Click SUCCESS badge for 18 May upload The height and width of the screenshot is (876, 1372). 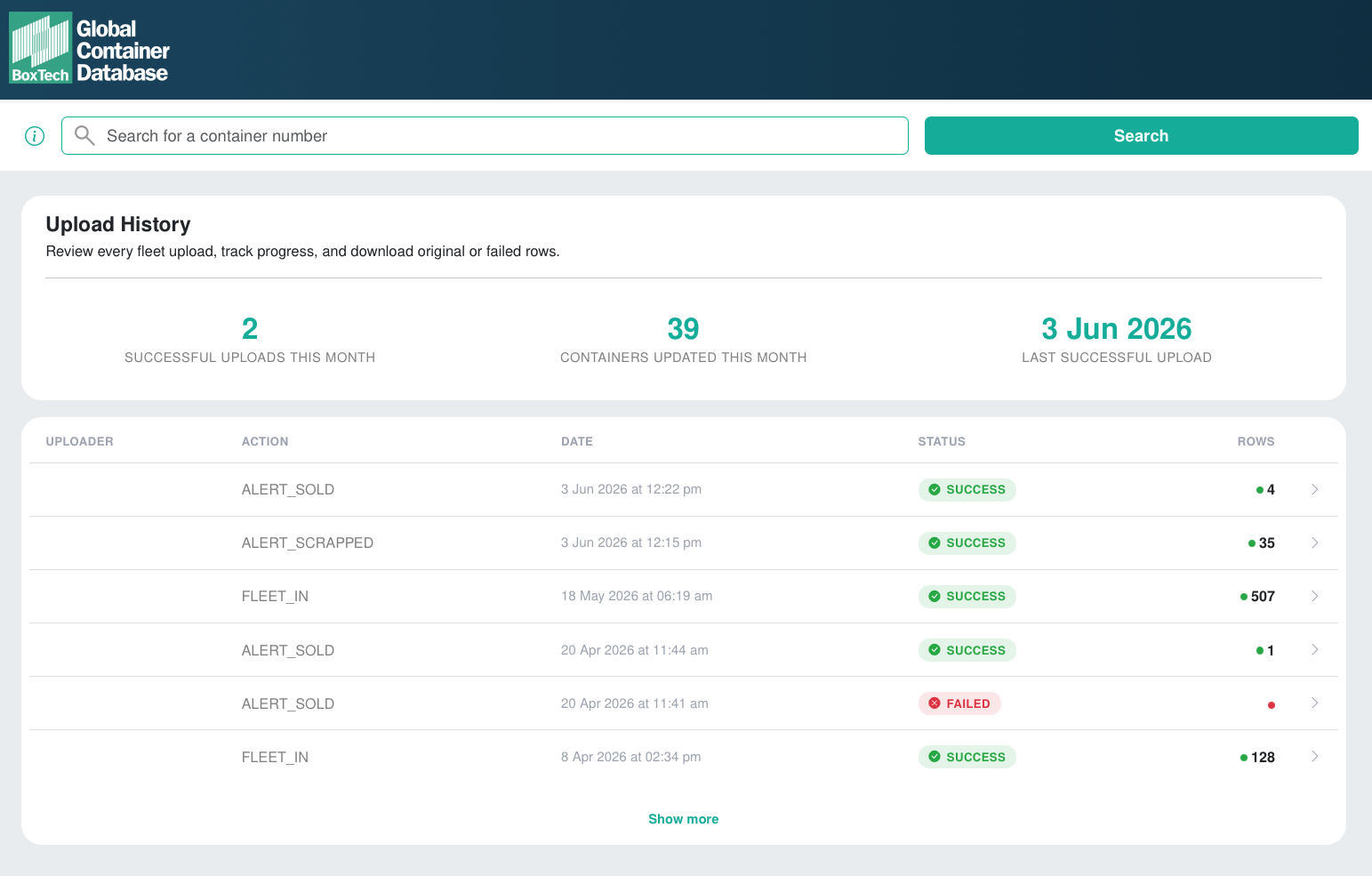(967, 596)
